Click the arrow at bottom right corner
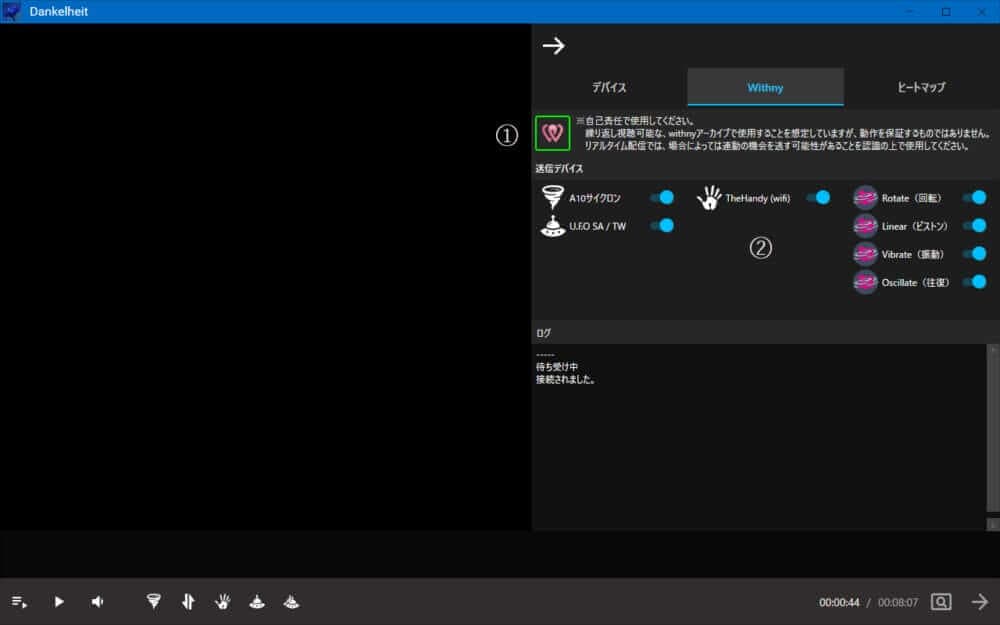This screenshot has width=1000, height=625. click(979, 602)
